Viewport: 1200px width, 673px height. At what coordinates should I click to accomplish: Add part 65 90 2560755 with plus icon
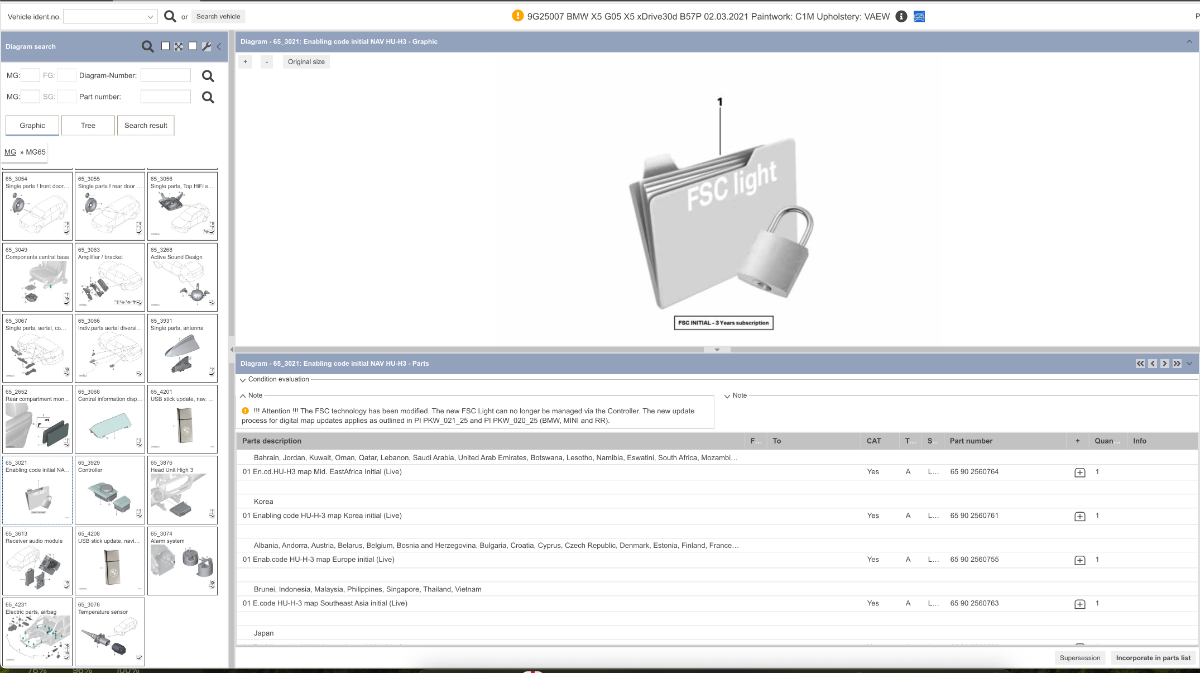click(1080, 560)
